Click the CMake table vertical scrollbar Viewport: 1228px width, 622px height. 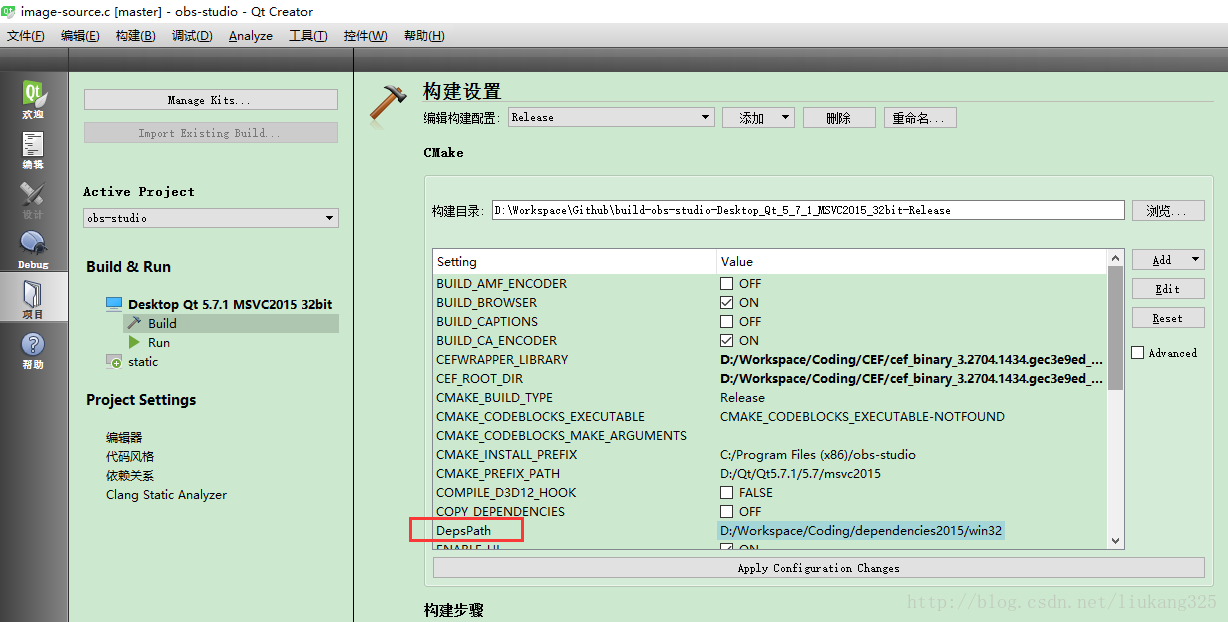[1116, 328]
